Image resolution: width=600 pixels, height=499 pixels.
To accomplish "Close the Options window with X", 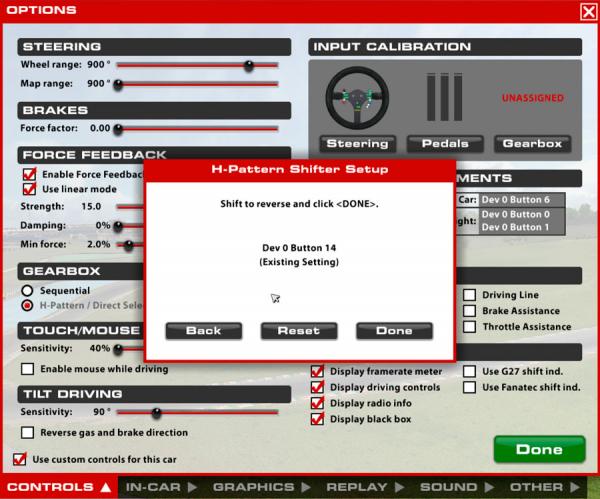I will coord(588,10).
